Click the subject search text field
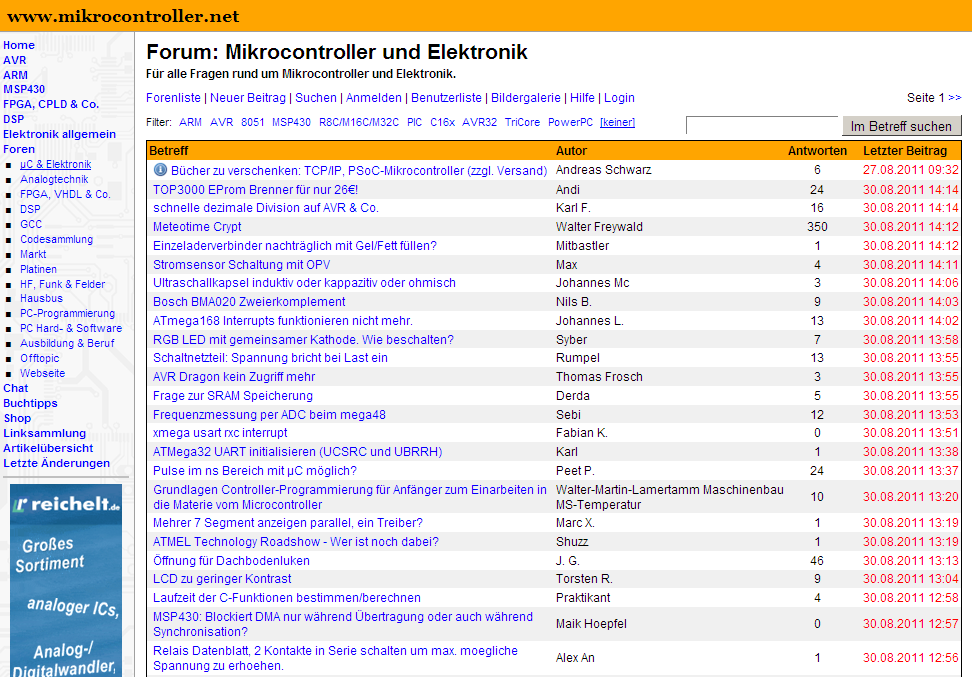 762,125
